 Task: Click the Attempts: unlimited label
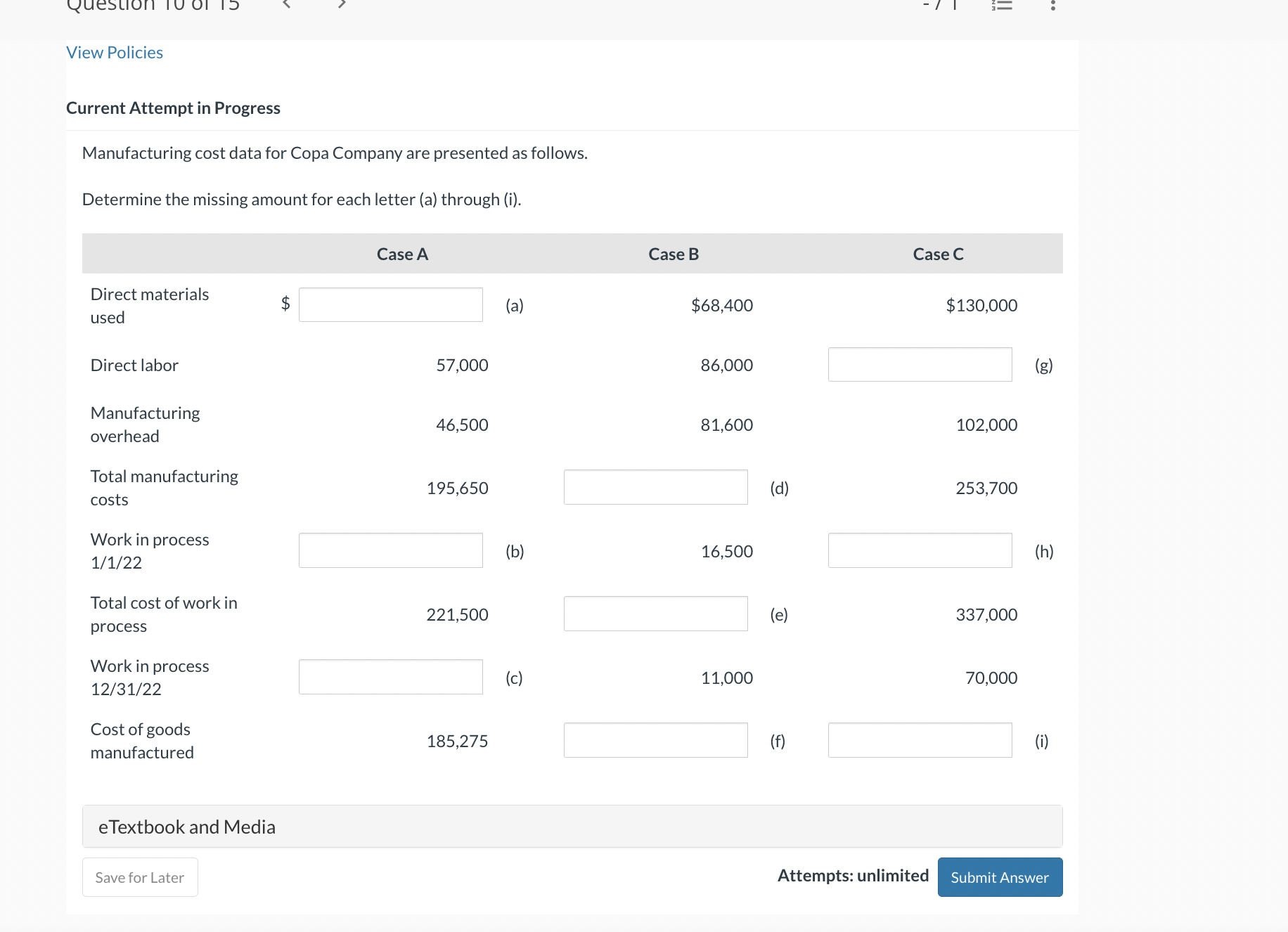(x=852, y=876)
